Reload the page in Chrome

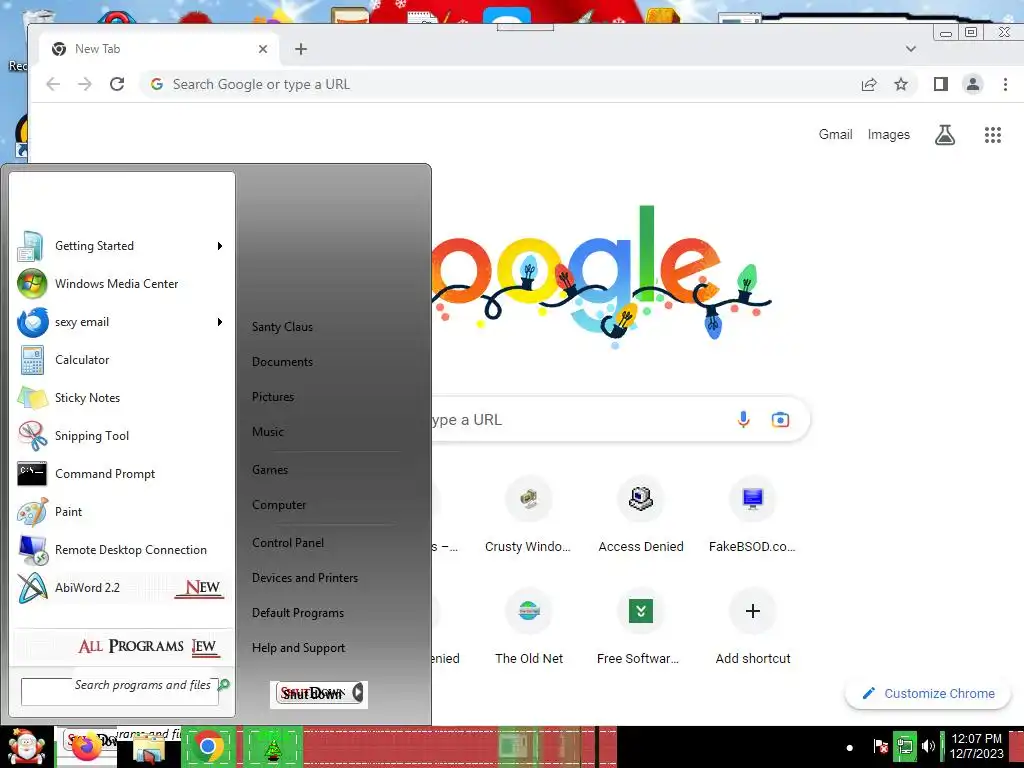pyautogui.click(x=117, y=84)
